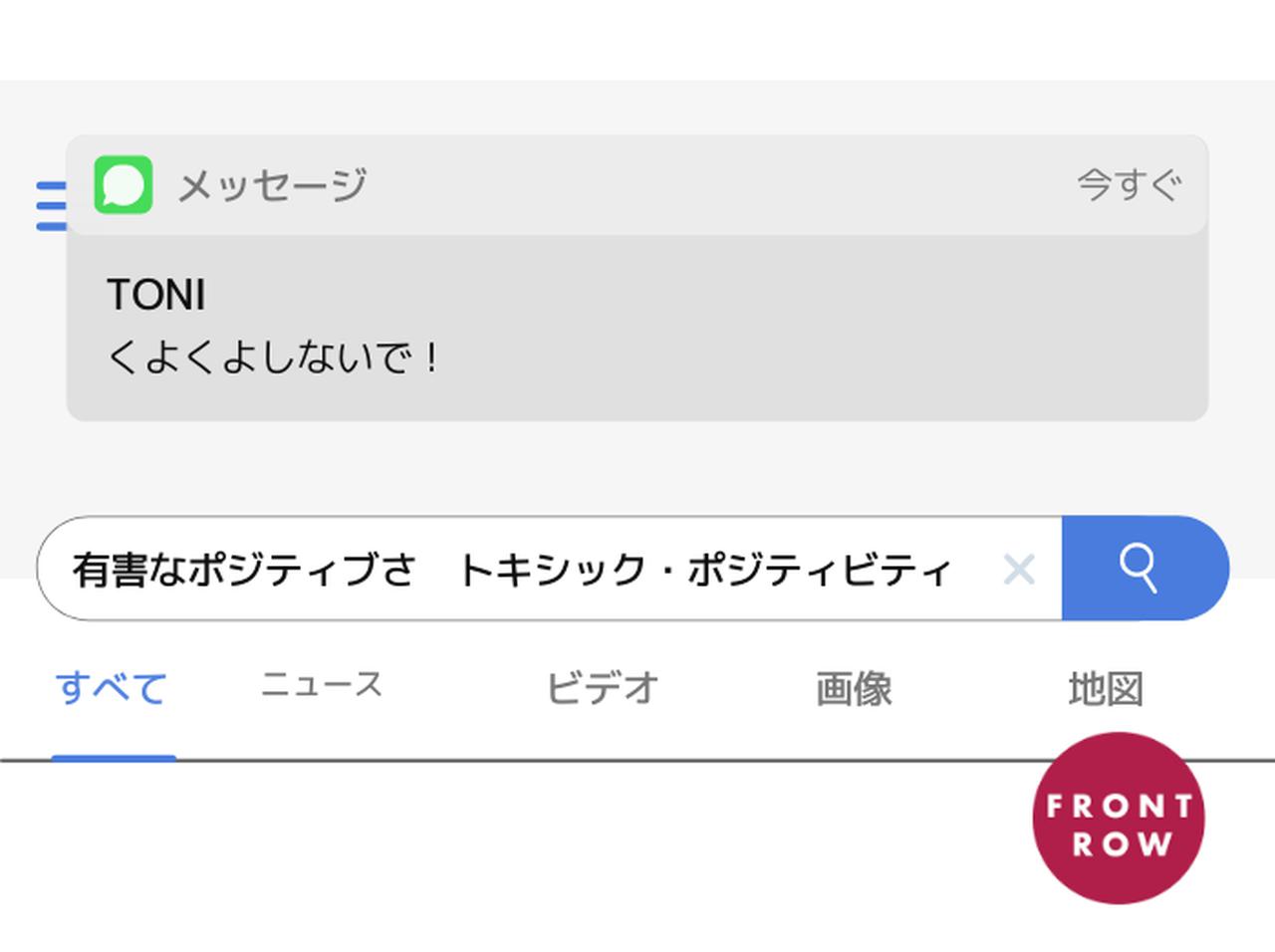Switch to the 地図 tab
1275x952 pixels.
[1106, 687]
